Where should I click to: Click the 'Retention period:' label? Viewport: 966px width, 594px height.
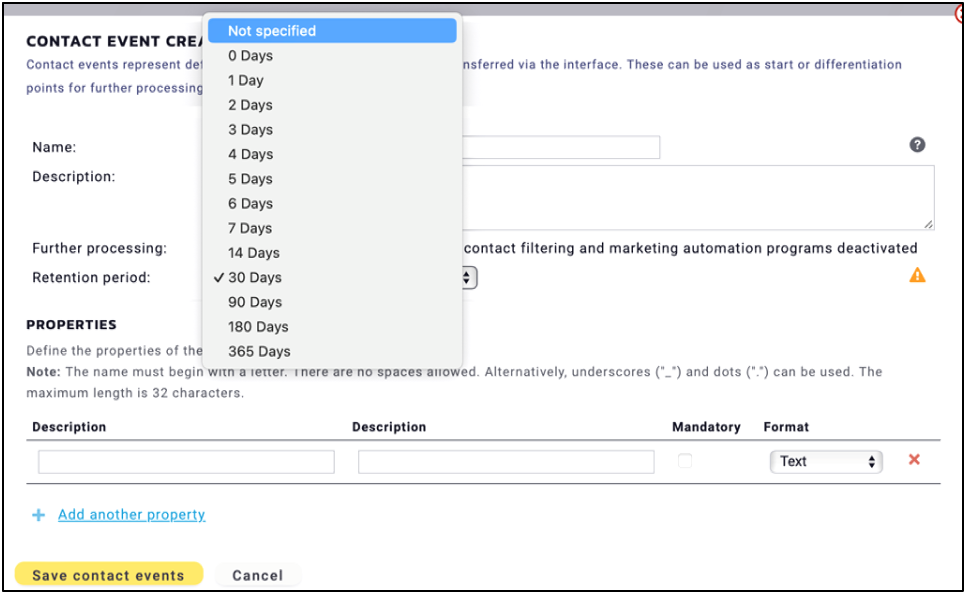pyautogui.click(x=91, y=278)
